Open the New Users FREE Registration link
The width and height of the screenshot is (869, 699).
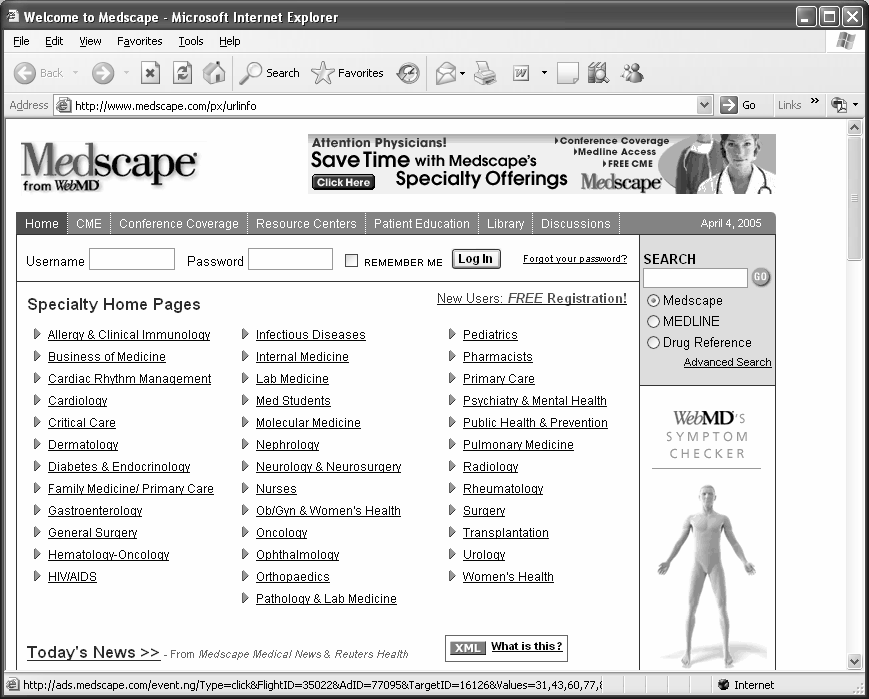[531, 298]
